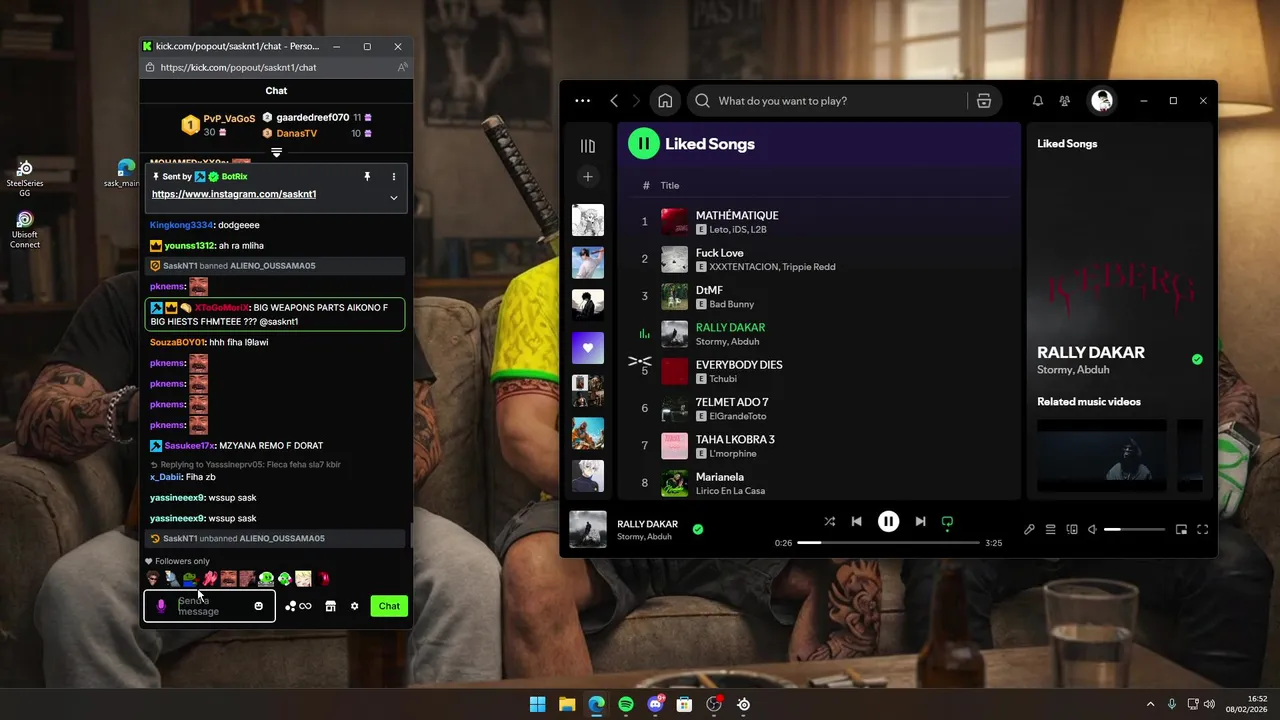Open Spotify Home via house icon
1280x720 pixels.
pos(665,101)
